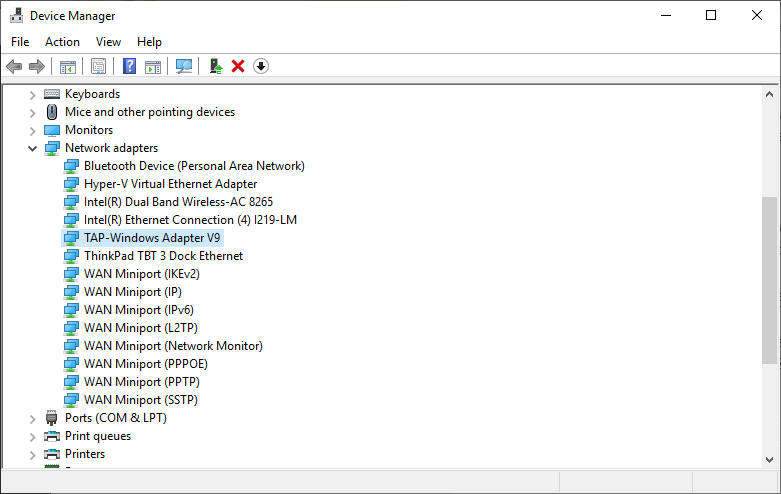781x494 pixels.
Task: Scan for hardware changes toolbar icon
Action: click(x=184, y=66)
